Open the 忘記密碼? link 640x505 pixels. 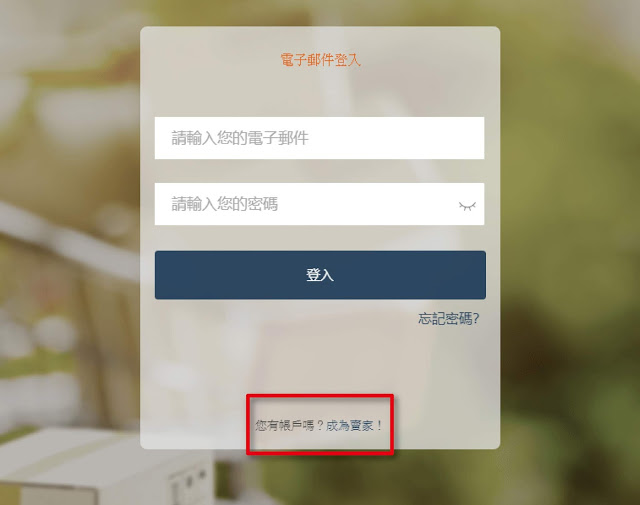click(x=449, y=318)
